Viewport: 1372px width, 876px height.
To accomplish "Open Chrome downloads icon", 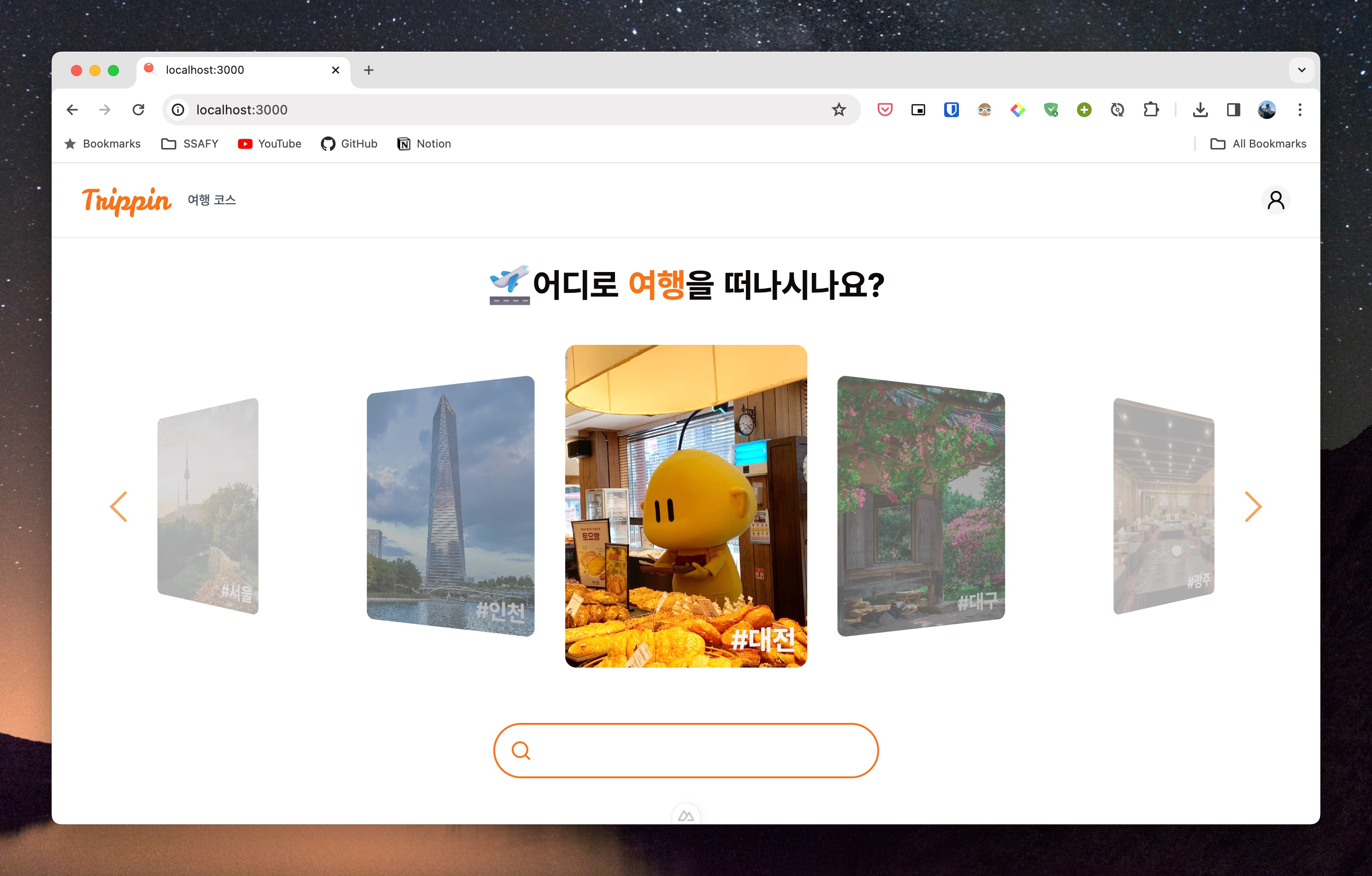I will [x=1200, y=109].
